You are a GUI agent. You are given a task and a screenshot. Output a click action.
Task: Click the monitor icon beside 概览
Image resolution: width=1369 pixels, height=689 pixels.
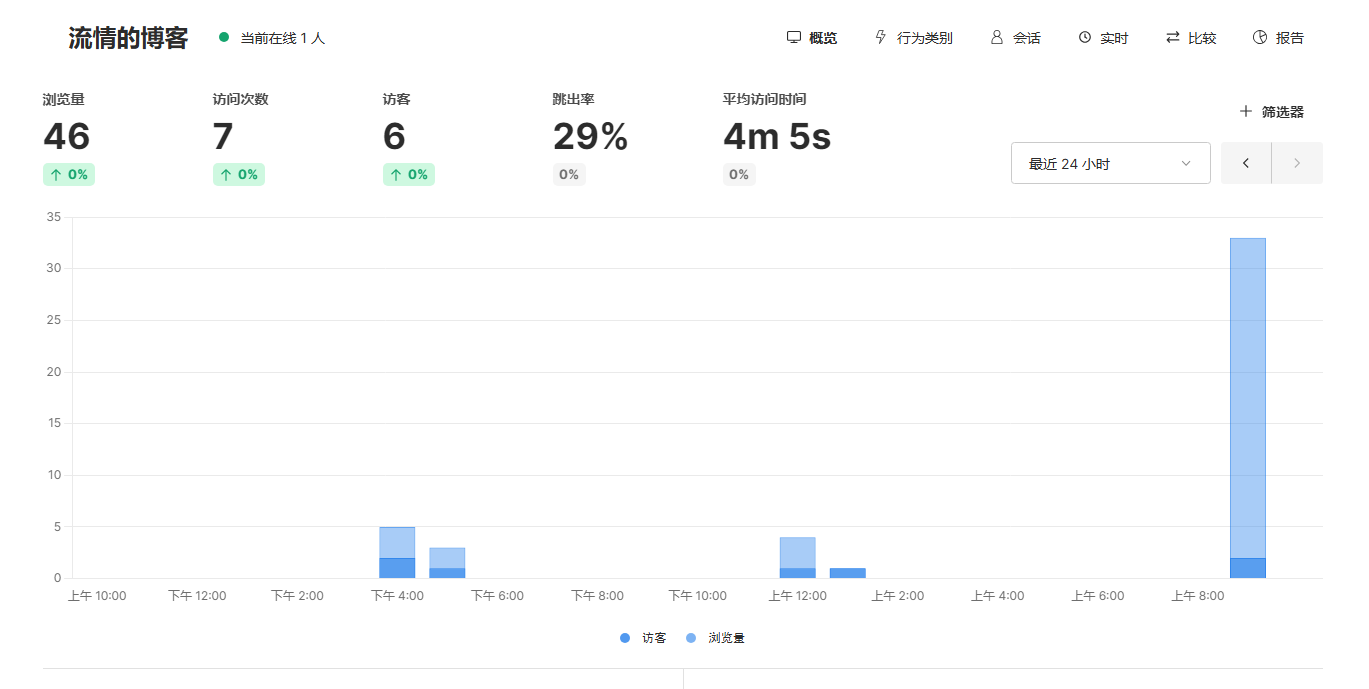tap(794, 38)
